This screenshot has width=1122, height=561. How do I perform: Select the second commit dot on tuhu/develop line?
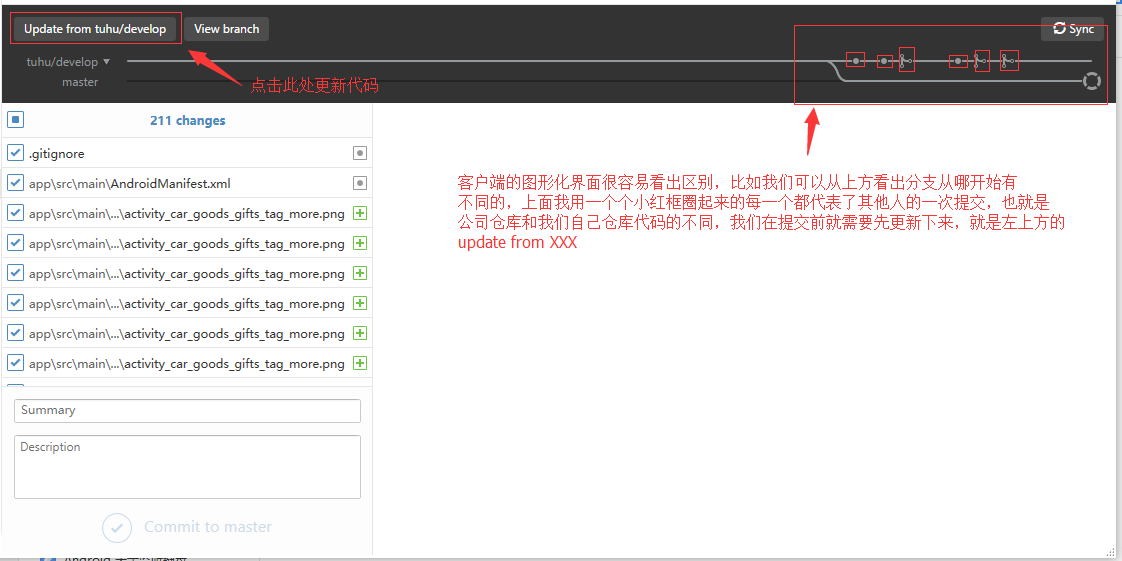pos(885,62)
